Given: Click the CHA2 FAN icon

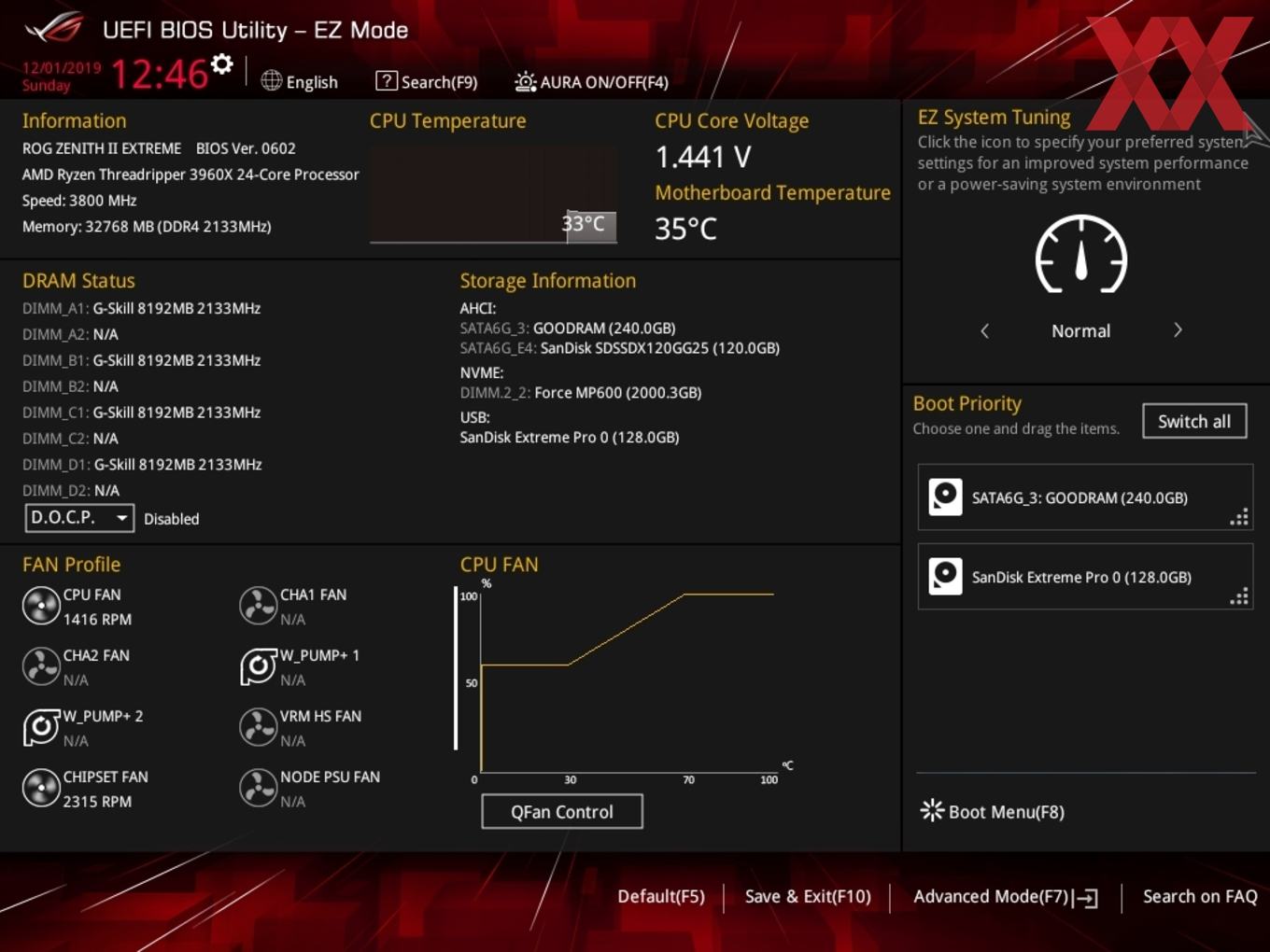Looking at the screenshot, I should click(x=41, y=666).
